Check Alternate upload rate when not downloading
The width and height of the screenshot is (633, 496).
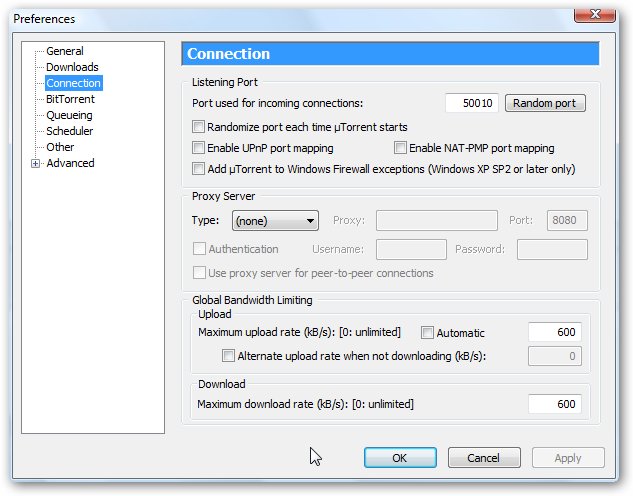click(x=229, y=355)
